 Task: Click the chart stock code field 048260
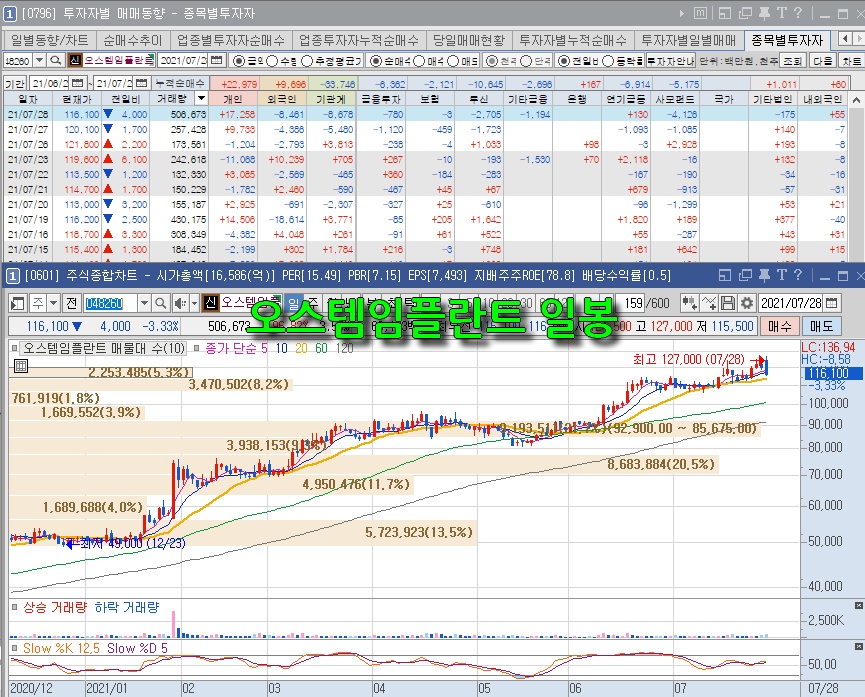[x=110, y=303]
